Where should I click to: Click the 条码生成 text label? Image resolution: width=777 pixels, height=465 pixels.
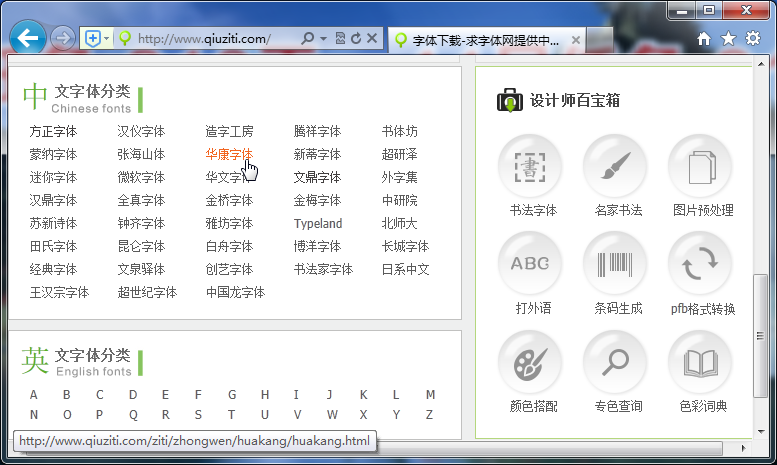(x=618, y=308)
